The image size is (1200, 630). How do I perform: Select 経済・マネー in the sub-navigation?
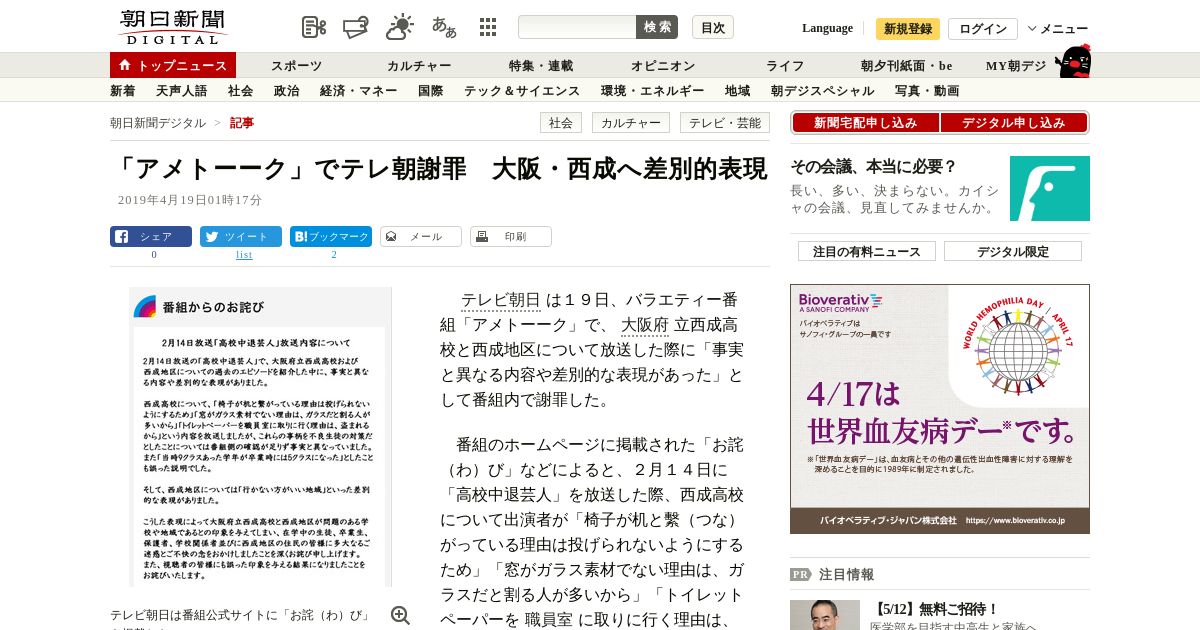[x=359, y=91]
